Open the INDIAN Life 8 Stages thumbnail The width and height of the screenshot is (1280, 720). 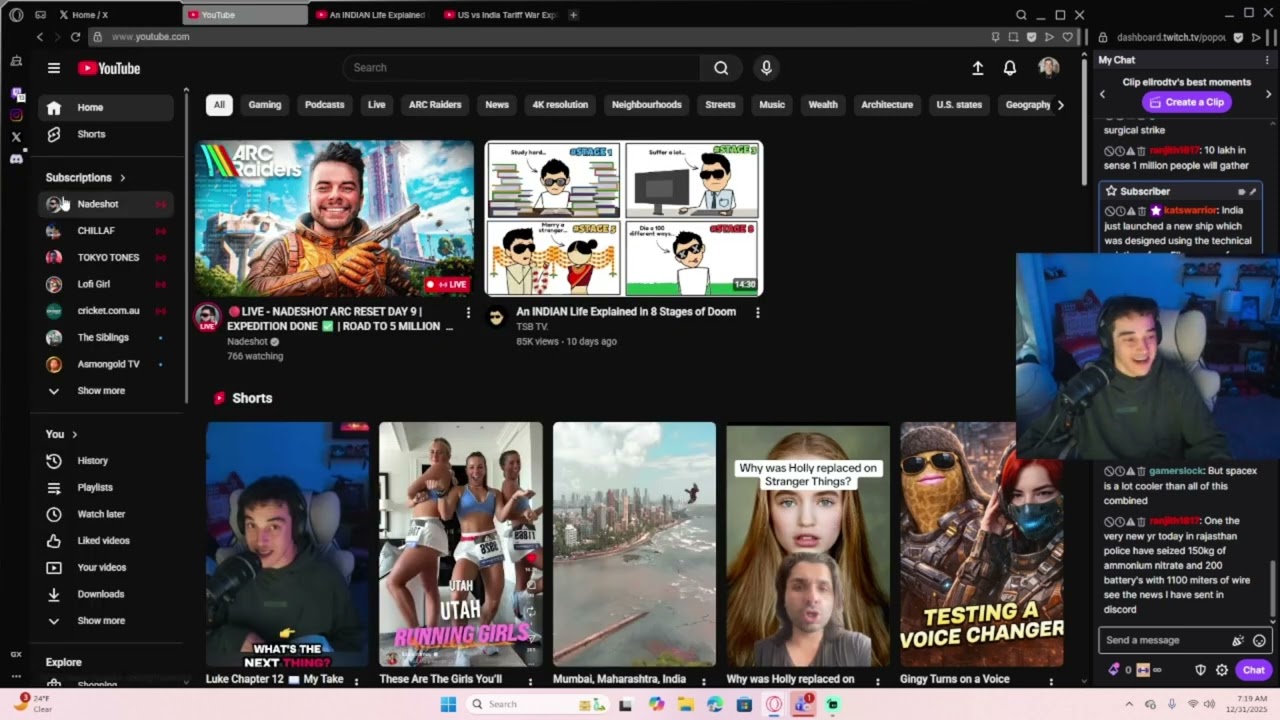(624, 219)
